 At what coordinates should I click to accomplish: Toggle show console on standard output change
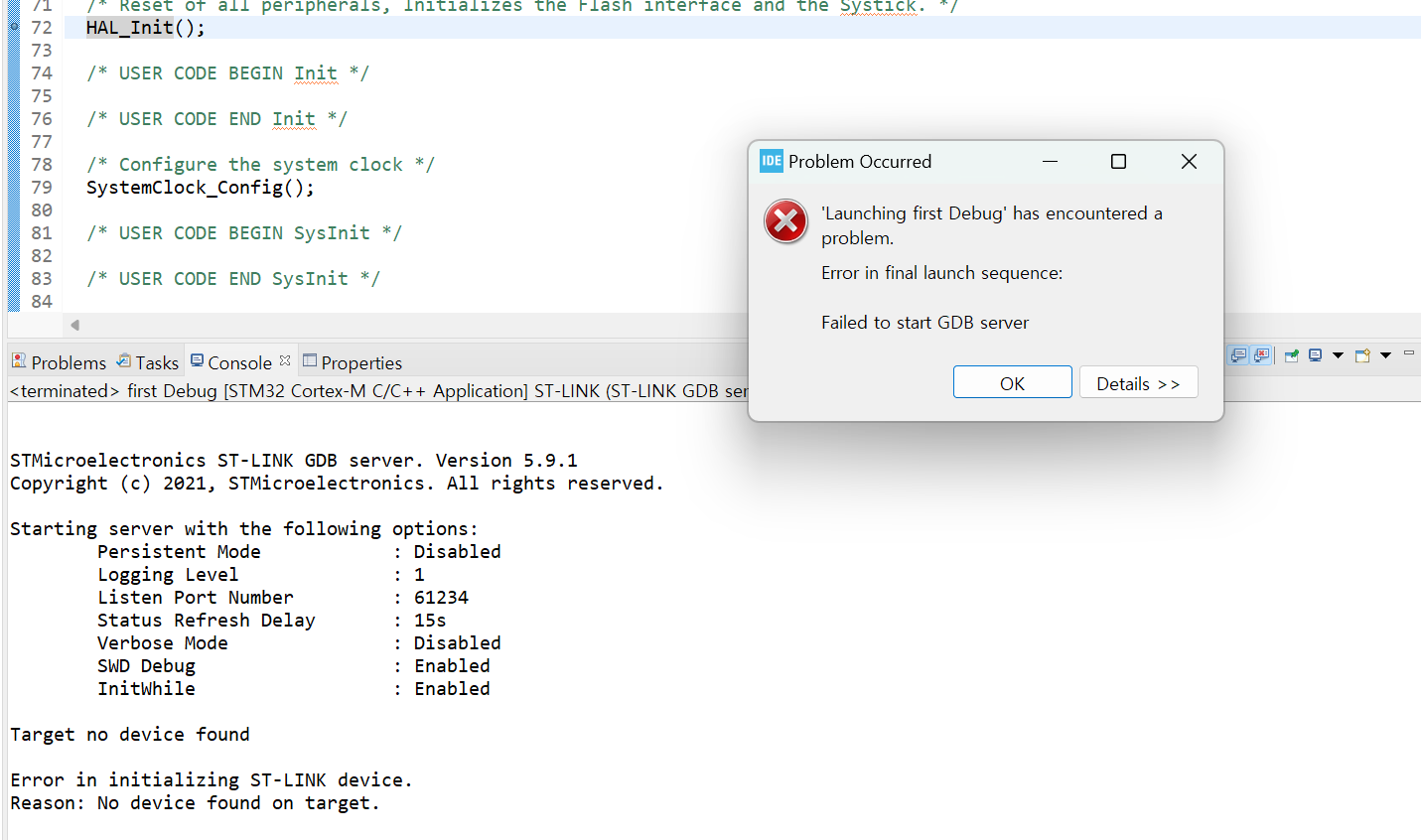(1237, 354)
